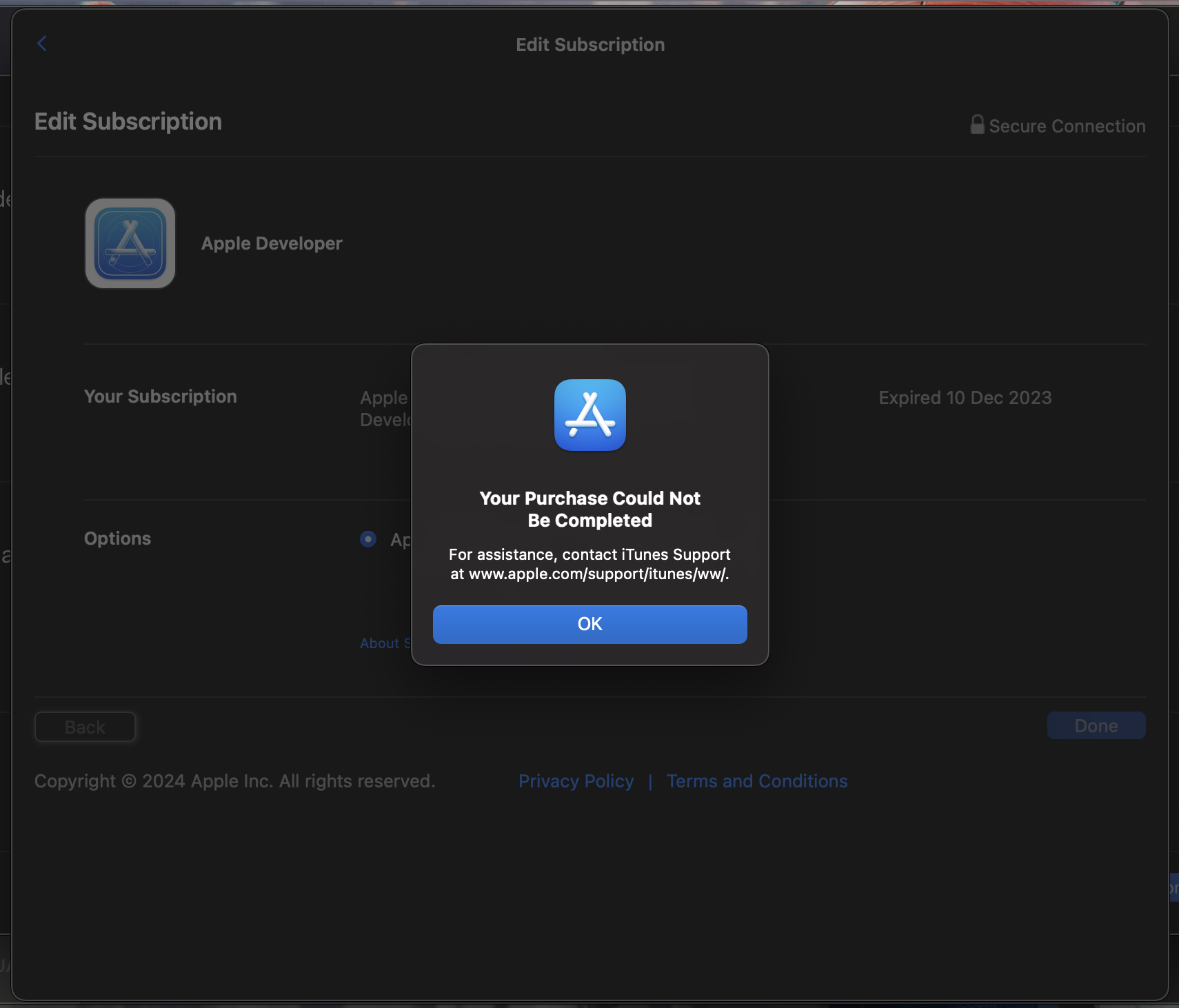Select the subscription option radio button

coord(368,539)
